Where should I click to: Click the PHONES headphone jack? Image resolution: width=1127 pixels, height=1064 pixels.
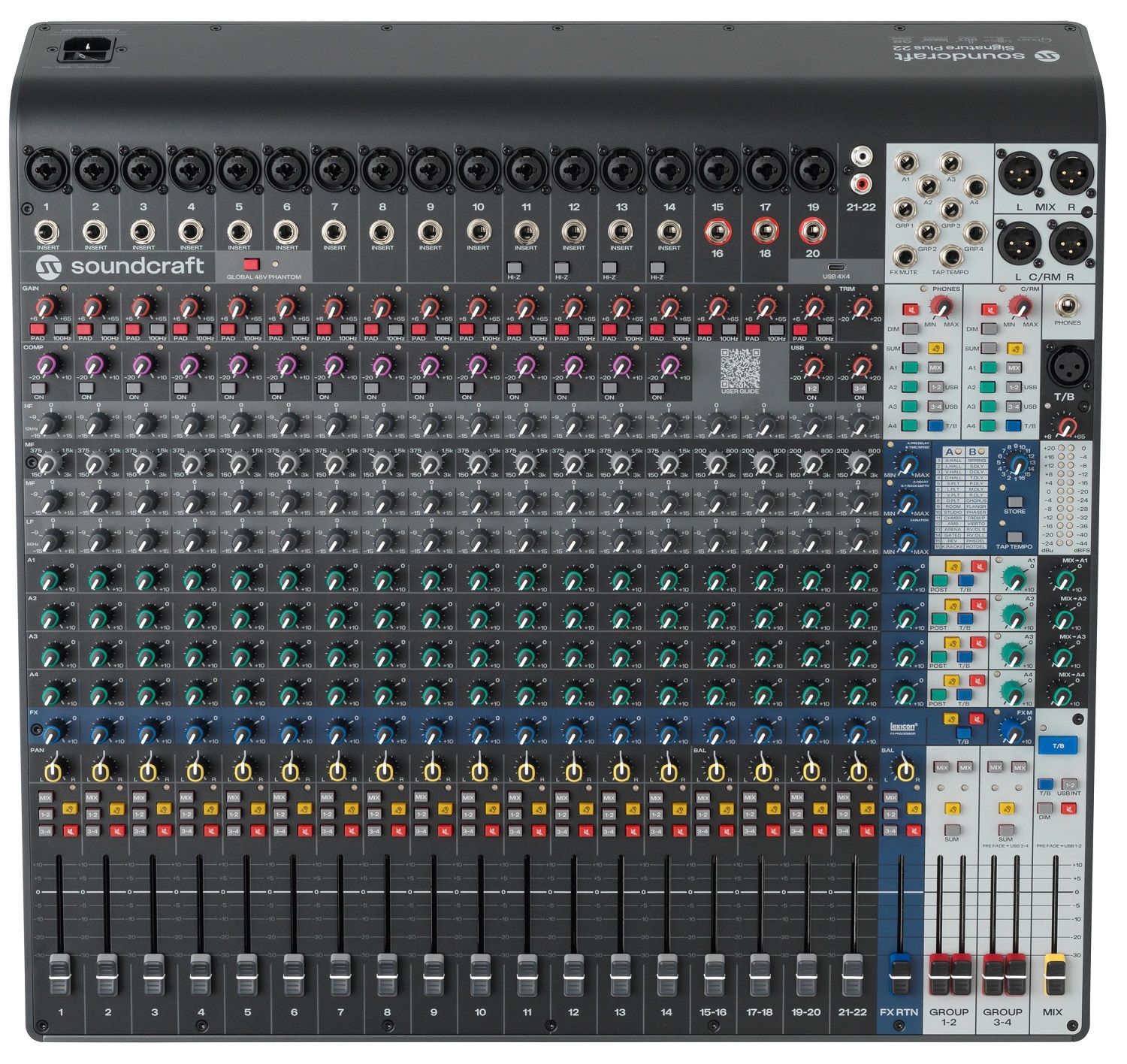(1067, 306)
